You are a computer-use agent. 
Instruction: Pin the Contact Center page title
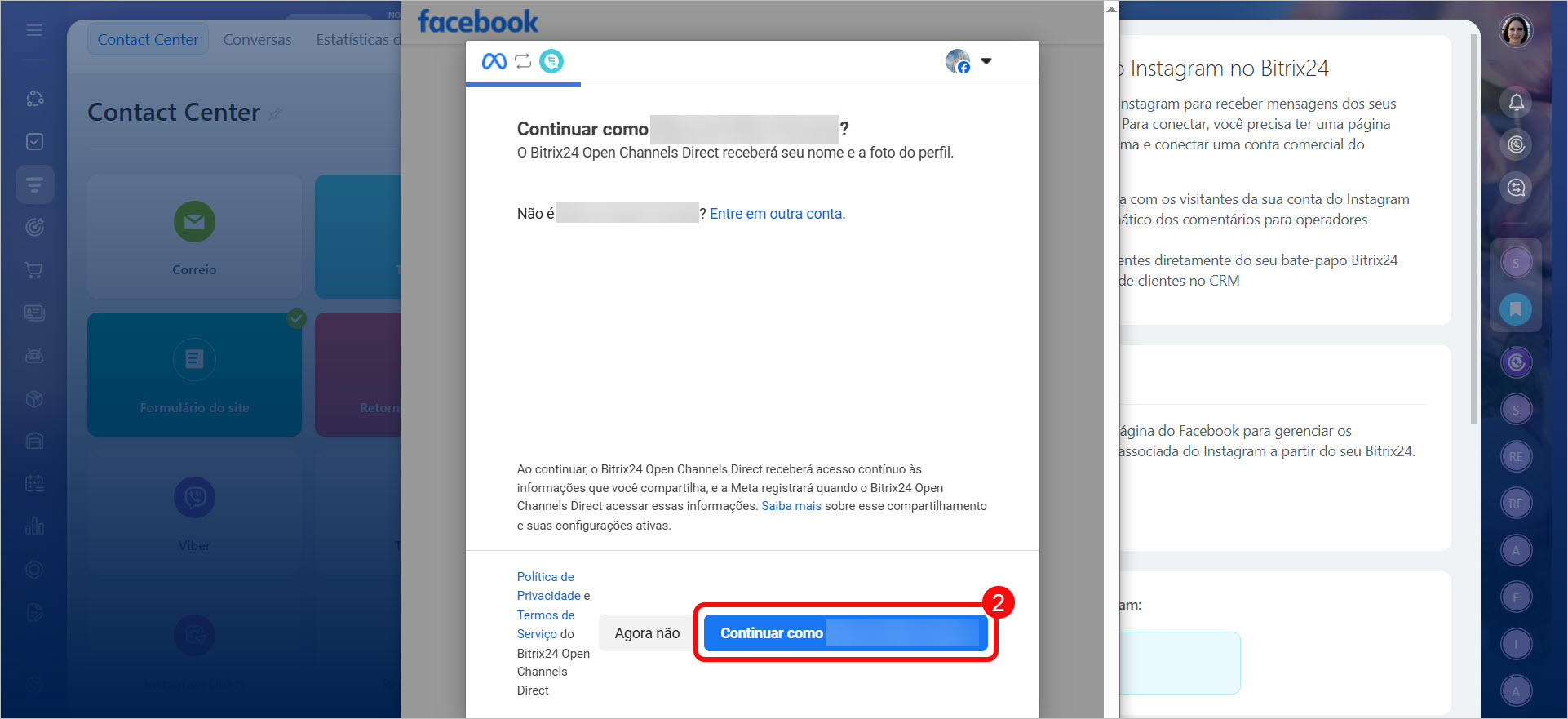point(276,113)
